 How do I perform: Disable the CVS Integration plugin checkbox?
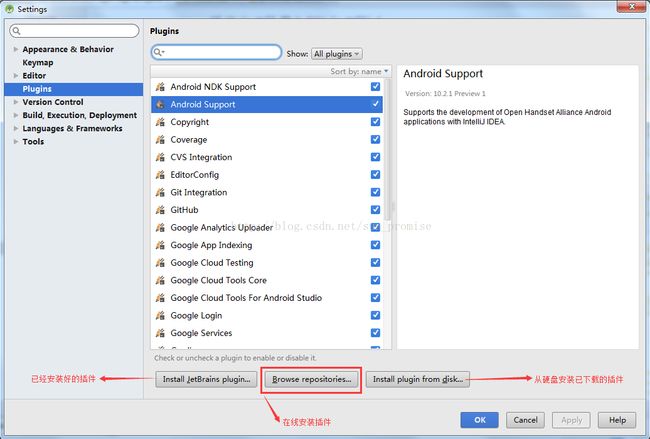point(375,157)
